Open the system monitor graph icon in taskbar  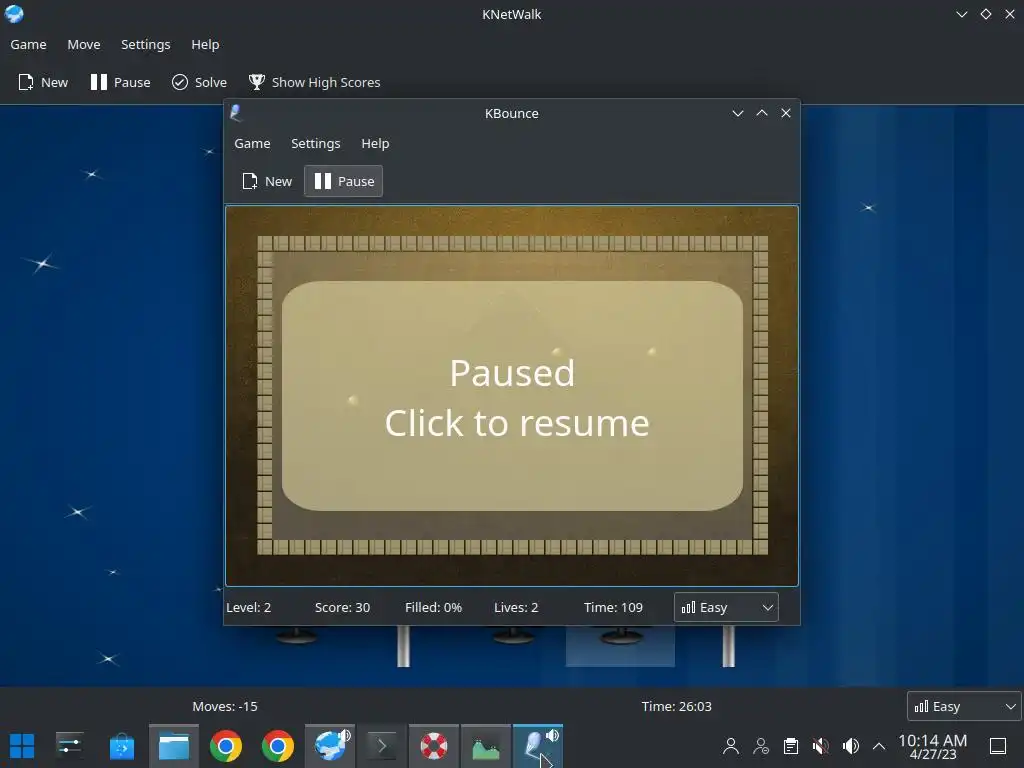pyautogui.click(x=486, y=746)
